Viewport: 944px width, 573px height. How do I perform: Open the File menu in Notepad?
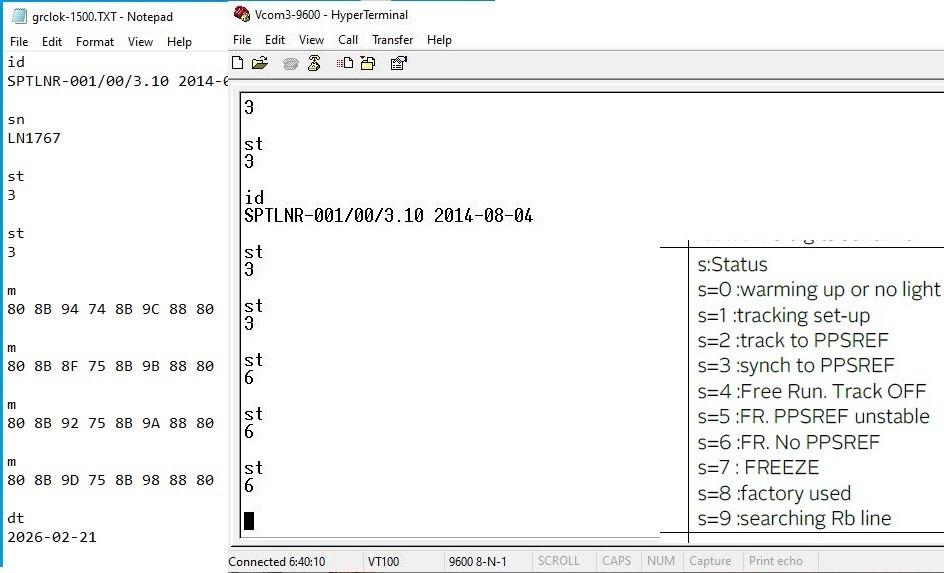tap(19, 42)
